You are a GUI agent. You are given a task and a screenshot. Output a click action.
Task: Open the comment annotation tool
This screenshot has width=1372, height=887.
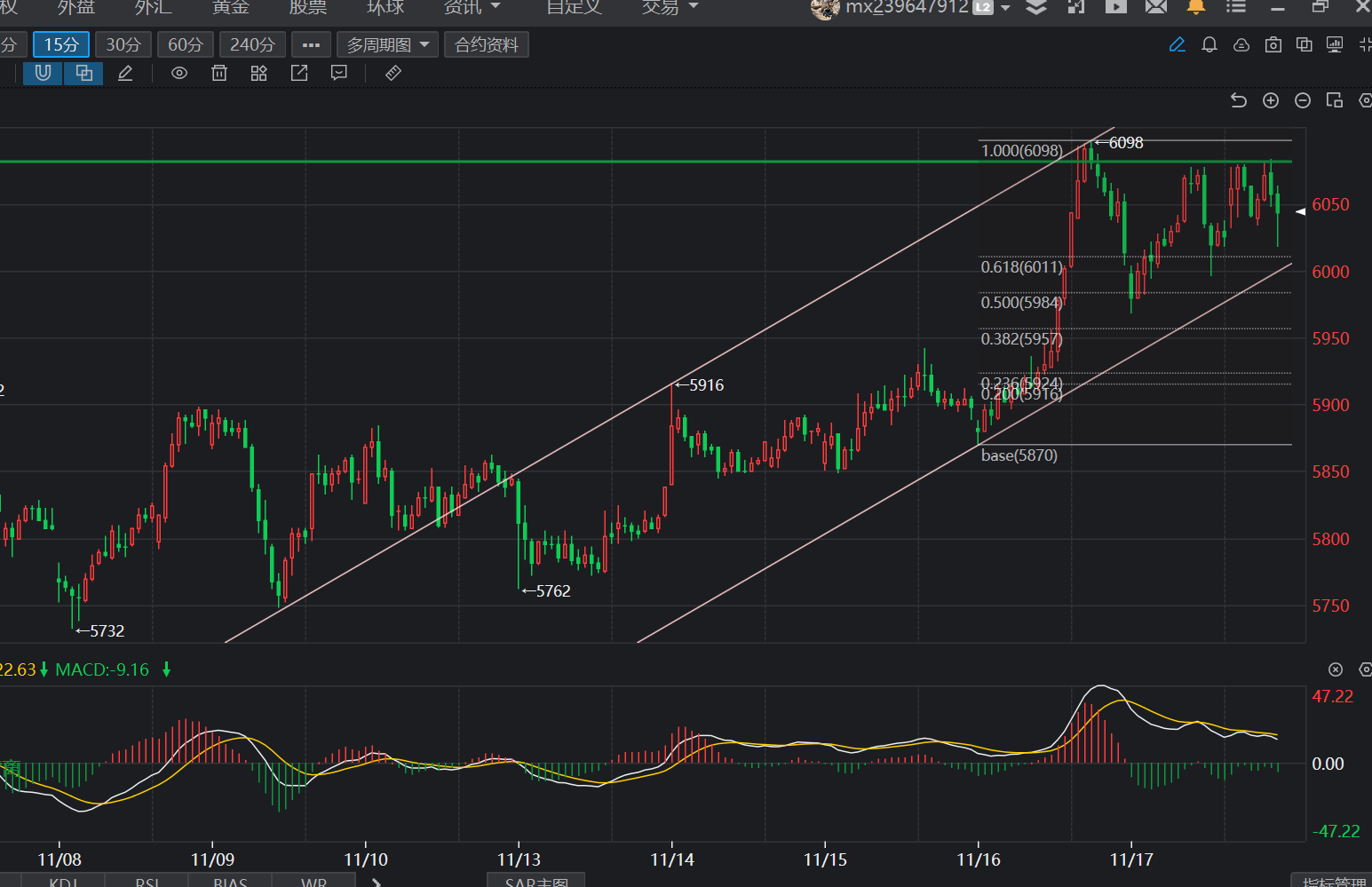[x=338, y=73]
